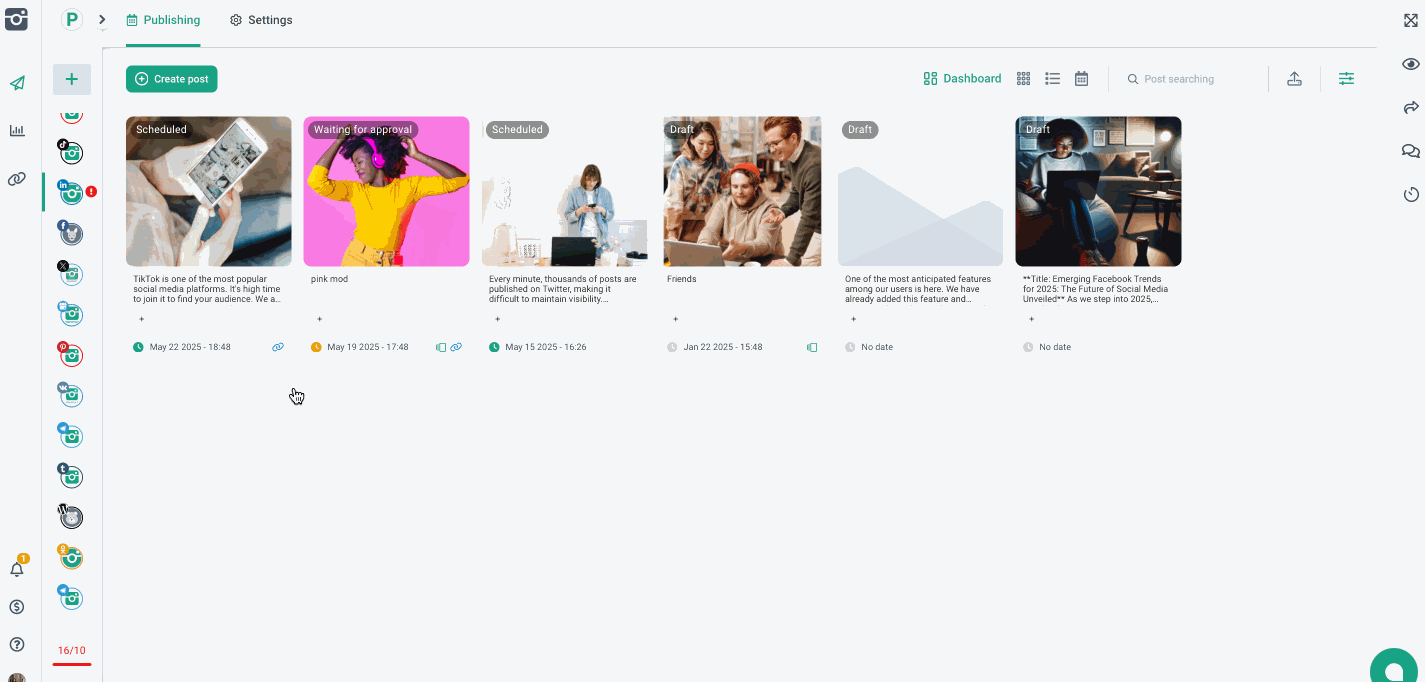Screen dimensions: 1425x682
Task: Click the paper plane publishing icon
Action: 17,83
